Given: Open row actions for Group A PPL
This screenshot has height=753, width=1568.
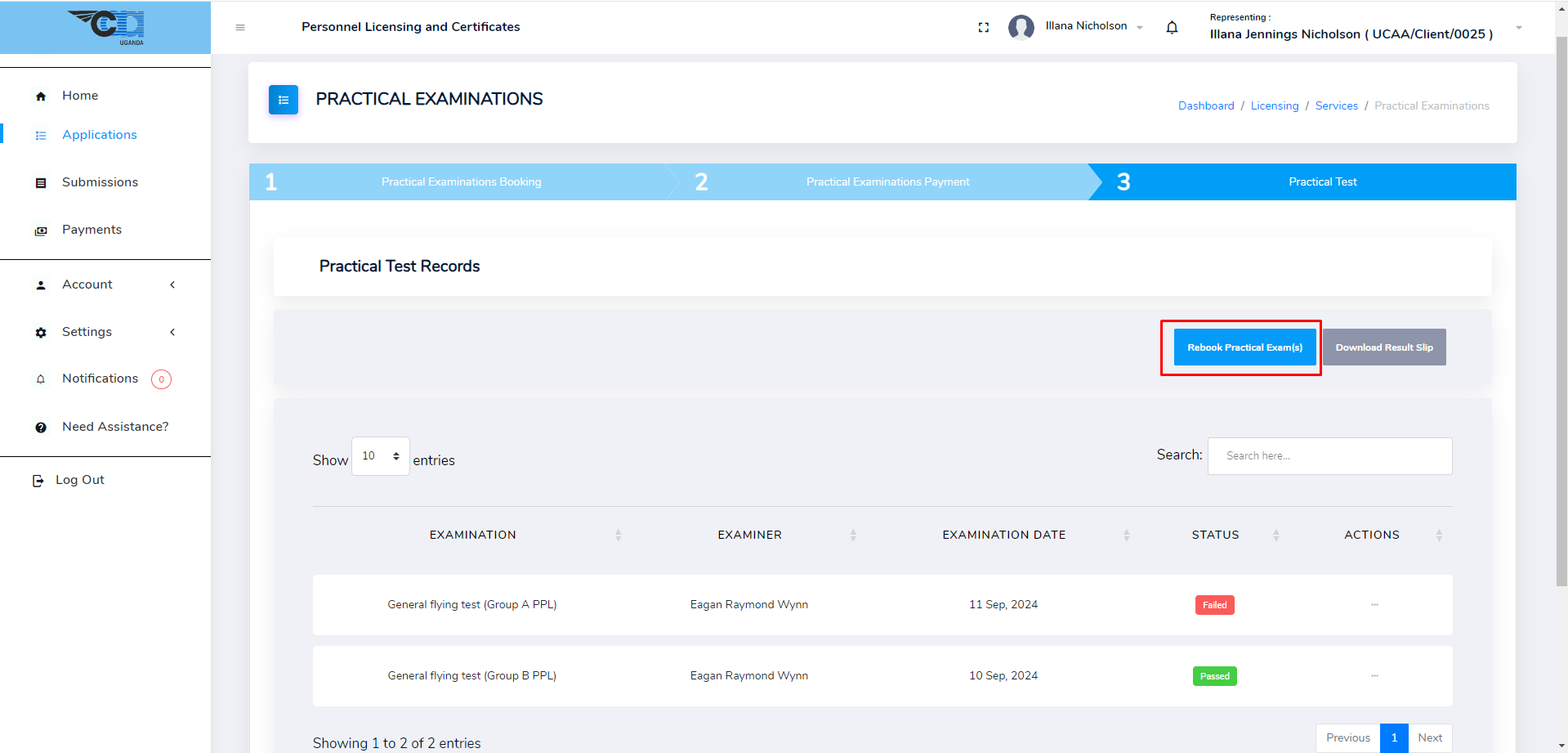Looking at the screenshot, I should (1374, 605).
